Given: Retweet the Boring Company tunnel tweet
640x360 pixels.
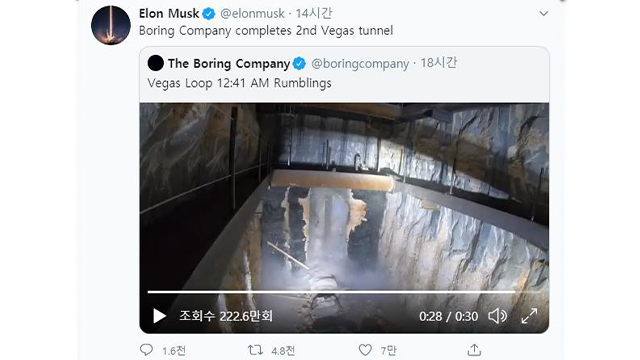Looking at the screenshot, I should click(255, 350).
